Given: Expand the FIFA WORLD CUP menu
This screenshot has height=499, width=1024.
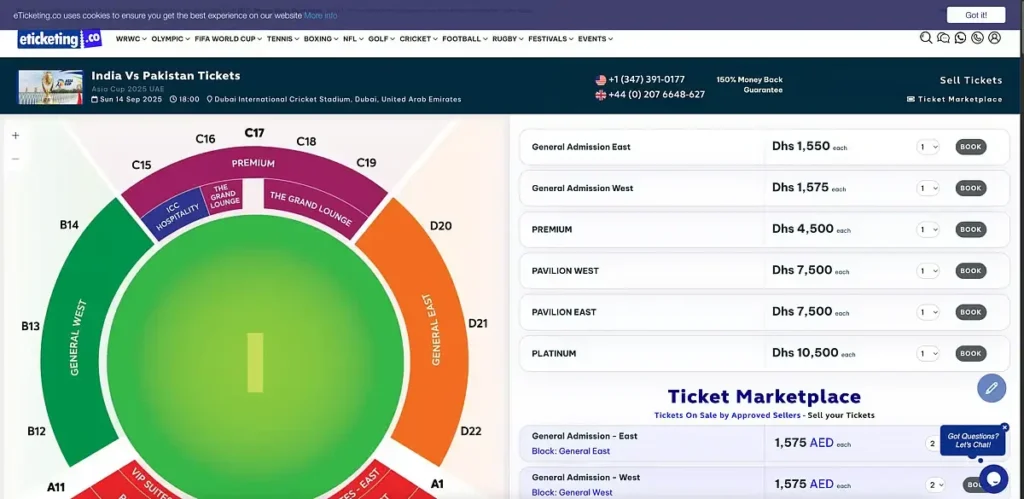Looking at the screenshot, I should click(x=228, y=39).
